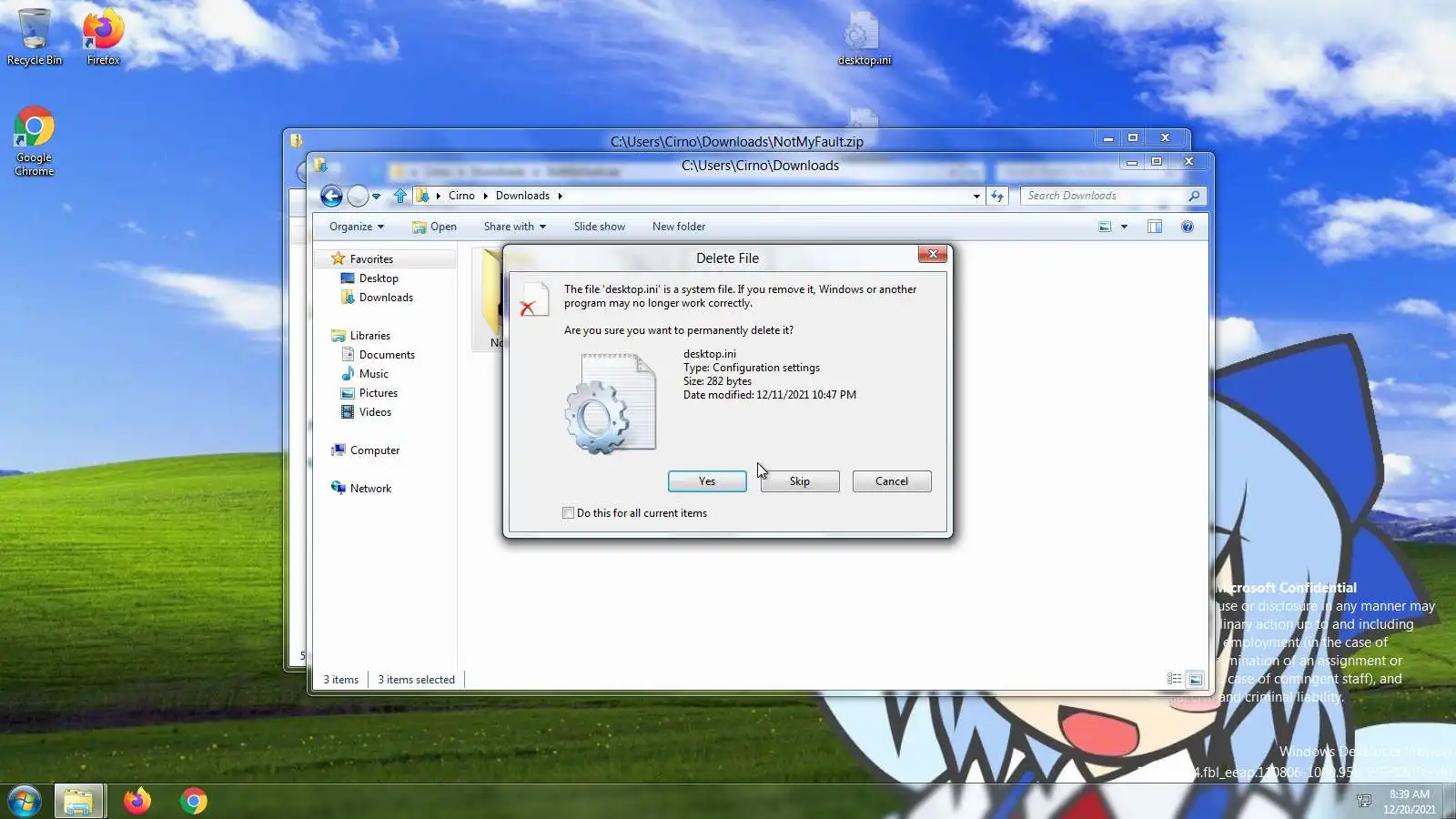This screenshot has width=1456, height=819.
Task: Click the '3 items selected' status text
Action: point(416,680)
